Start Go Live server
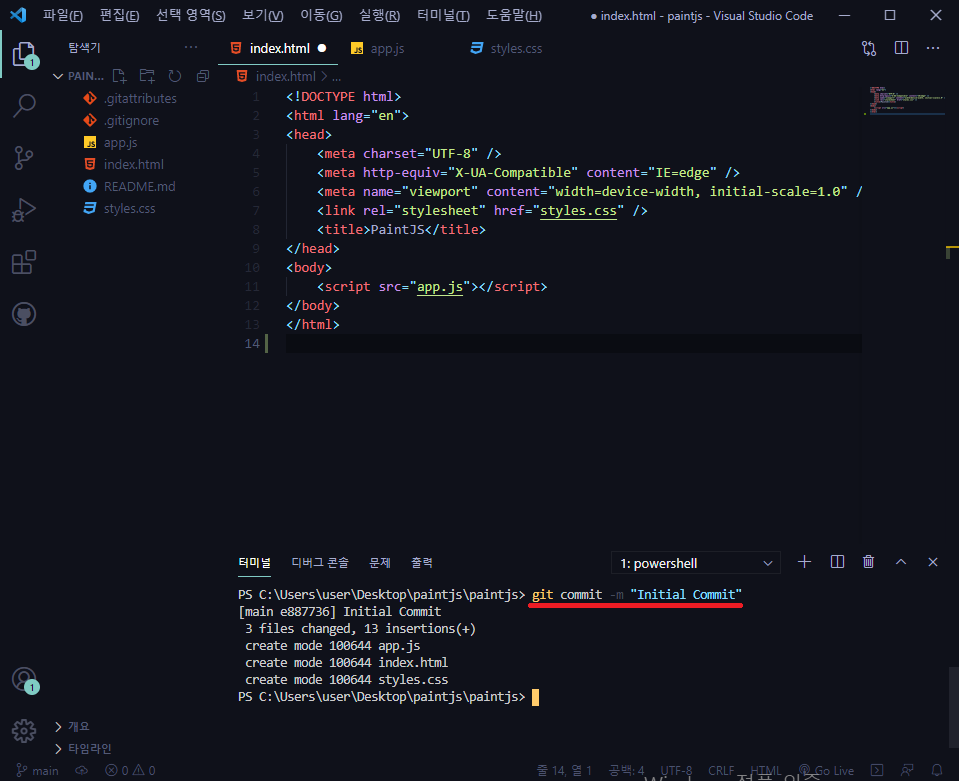 [826, 771]
